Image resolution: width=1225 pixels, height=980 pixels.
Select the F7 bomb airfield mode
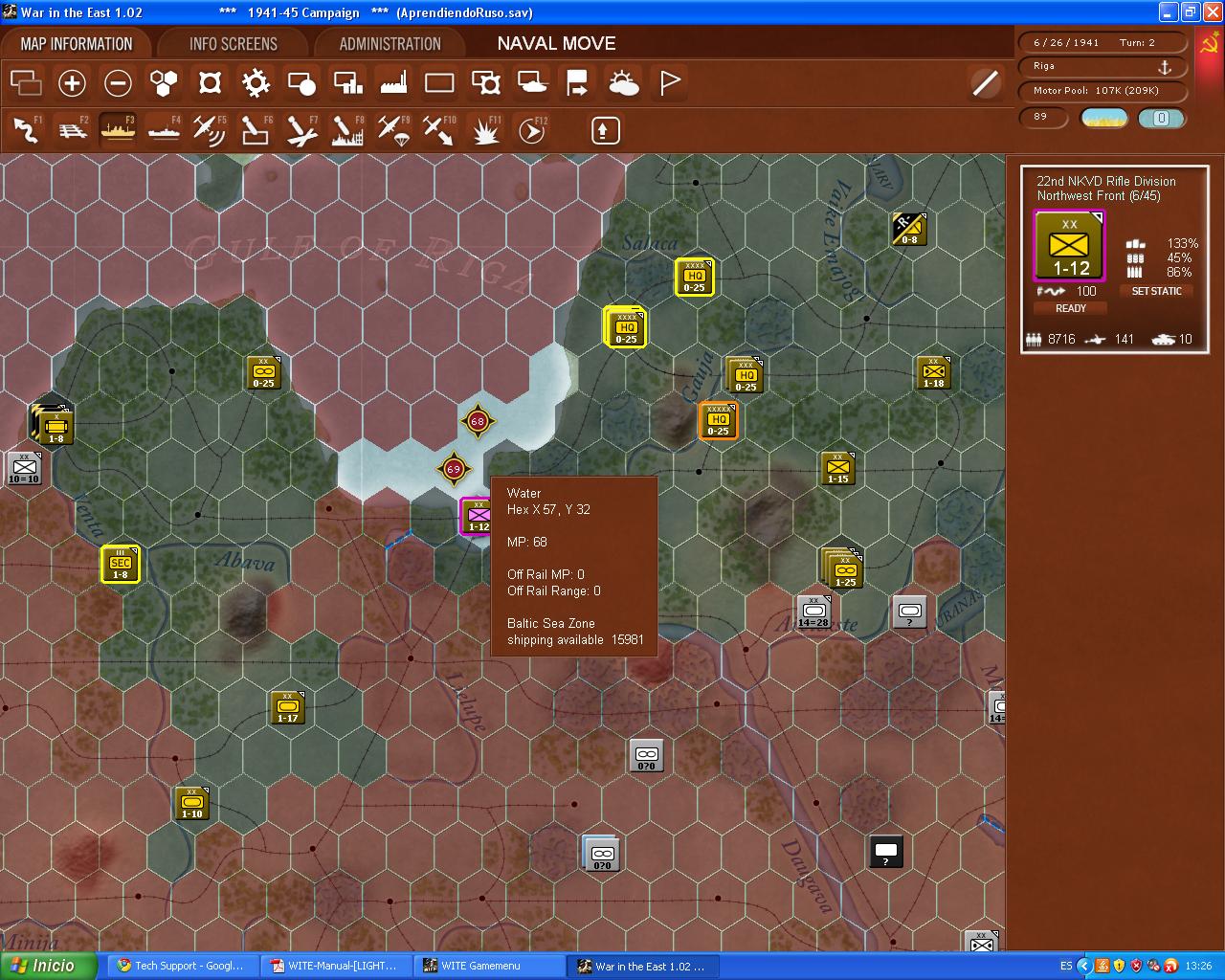tap(301, 129)
